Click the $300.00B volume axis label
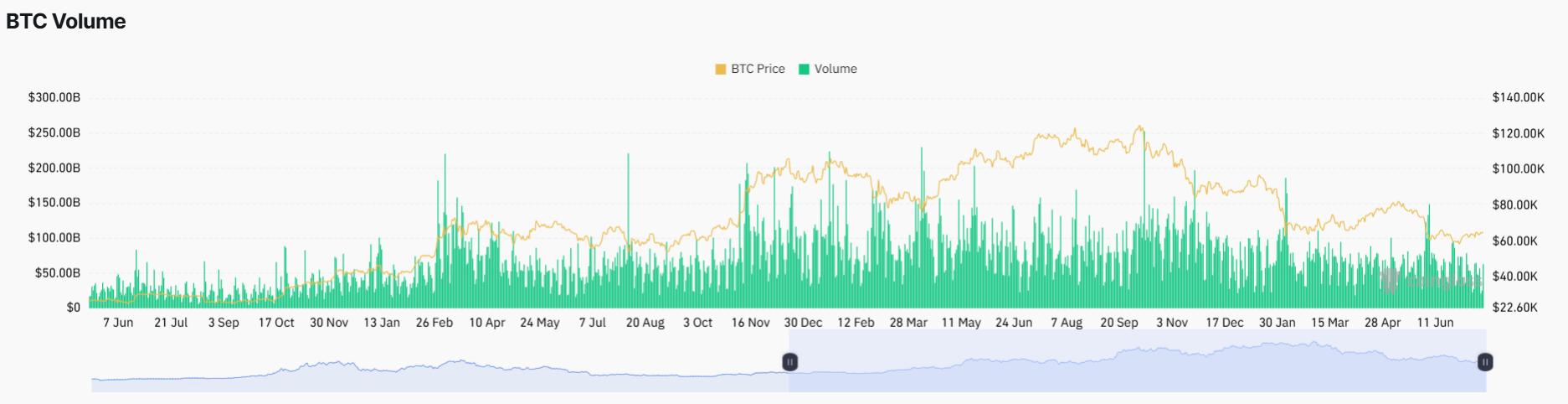 point(54,97)
